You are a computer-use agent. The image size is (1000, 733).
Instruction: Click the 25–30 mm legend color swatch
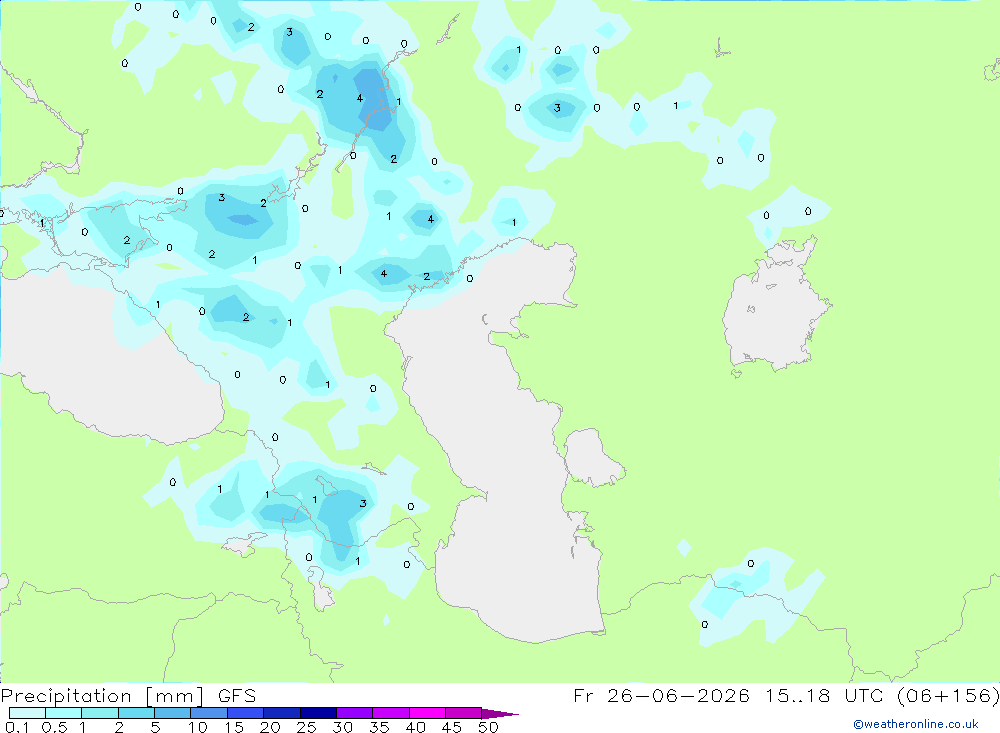point(318,713)
